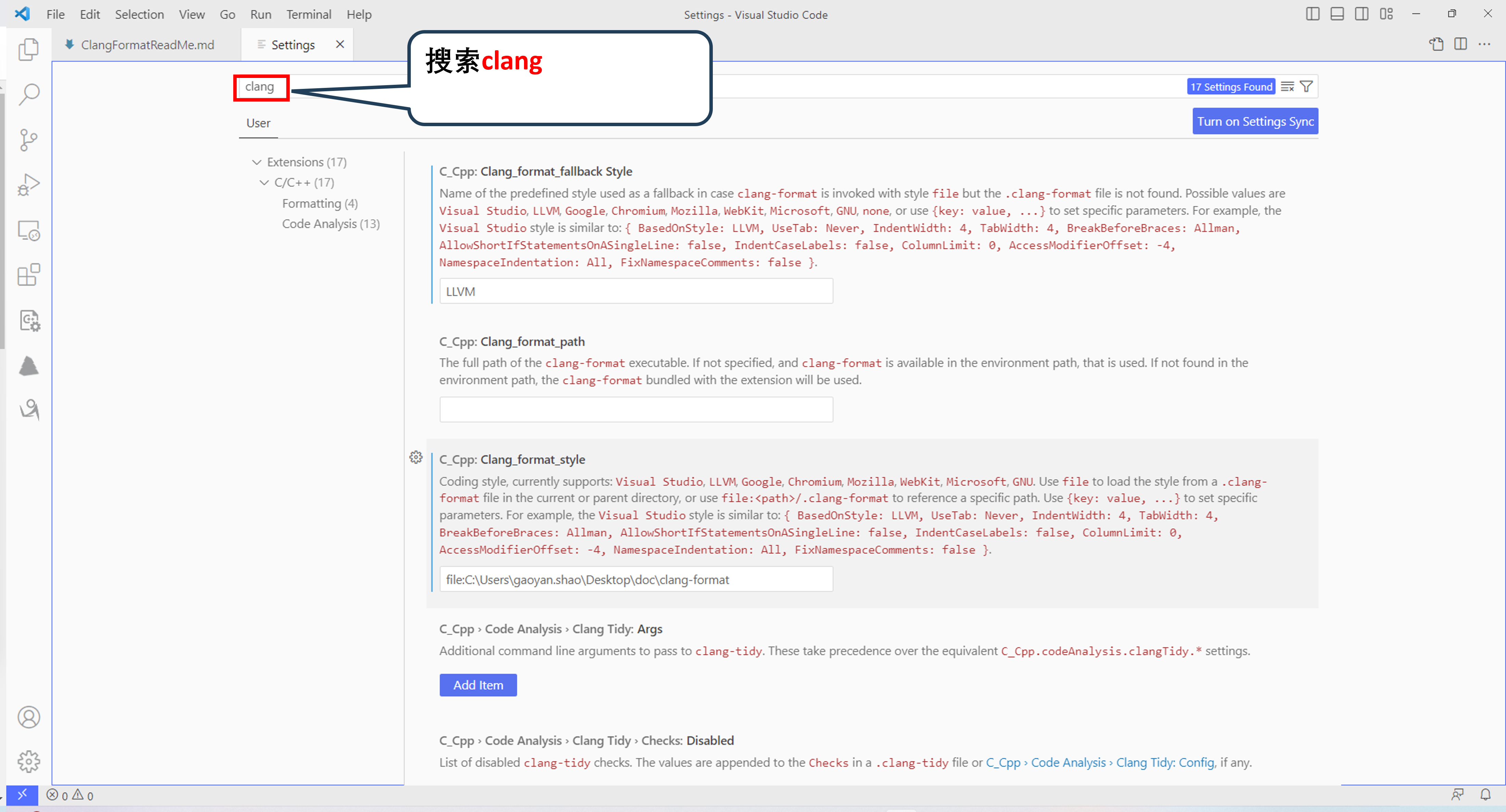Open the Terminal menu
Screen dimensions: 1506x812
click(309, 14)
